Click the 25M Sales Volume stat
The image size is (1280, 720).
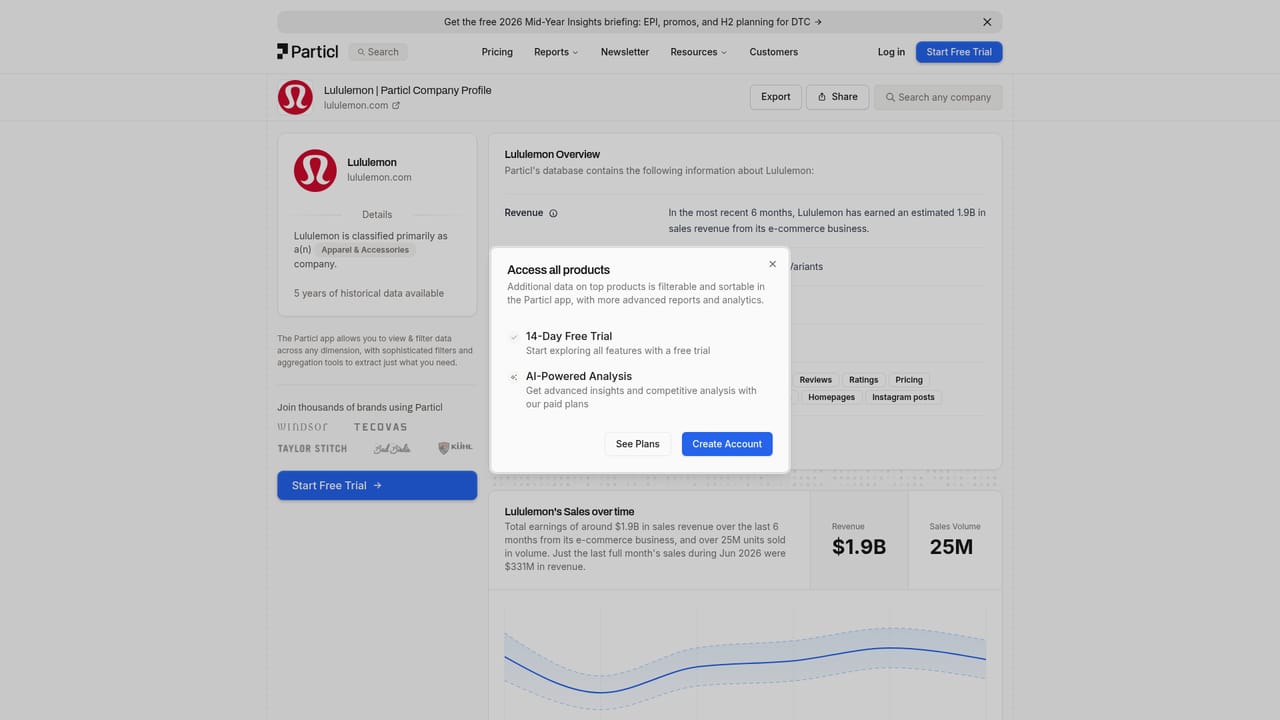coord(955,540)
